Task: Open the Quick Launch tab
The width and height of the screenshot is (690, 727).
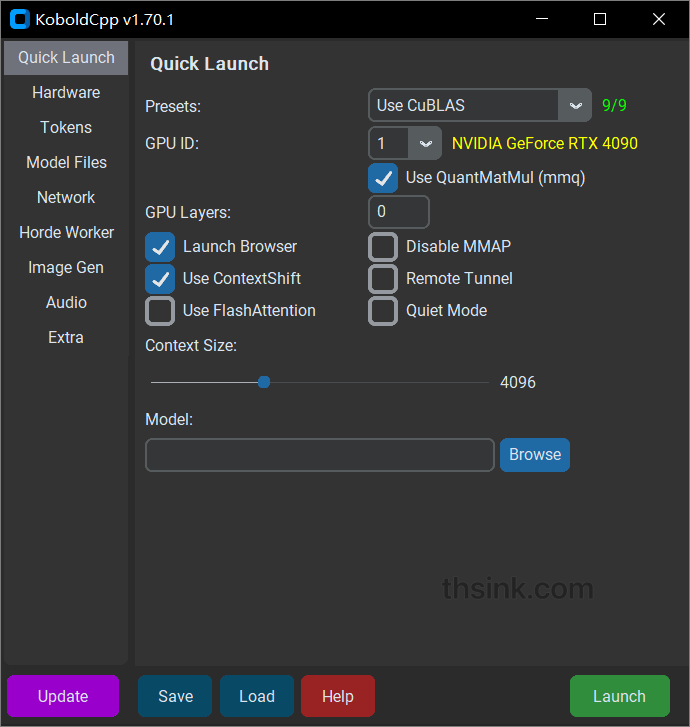Action: [x=66, y=58]
